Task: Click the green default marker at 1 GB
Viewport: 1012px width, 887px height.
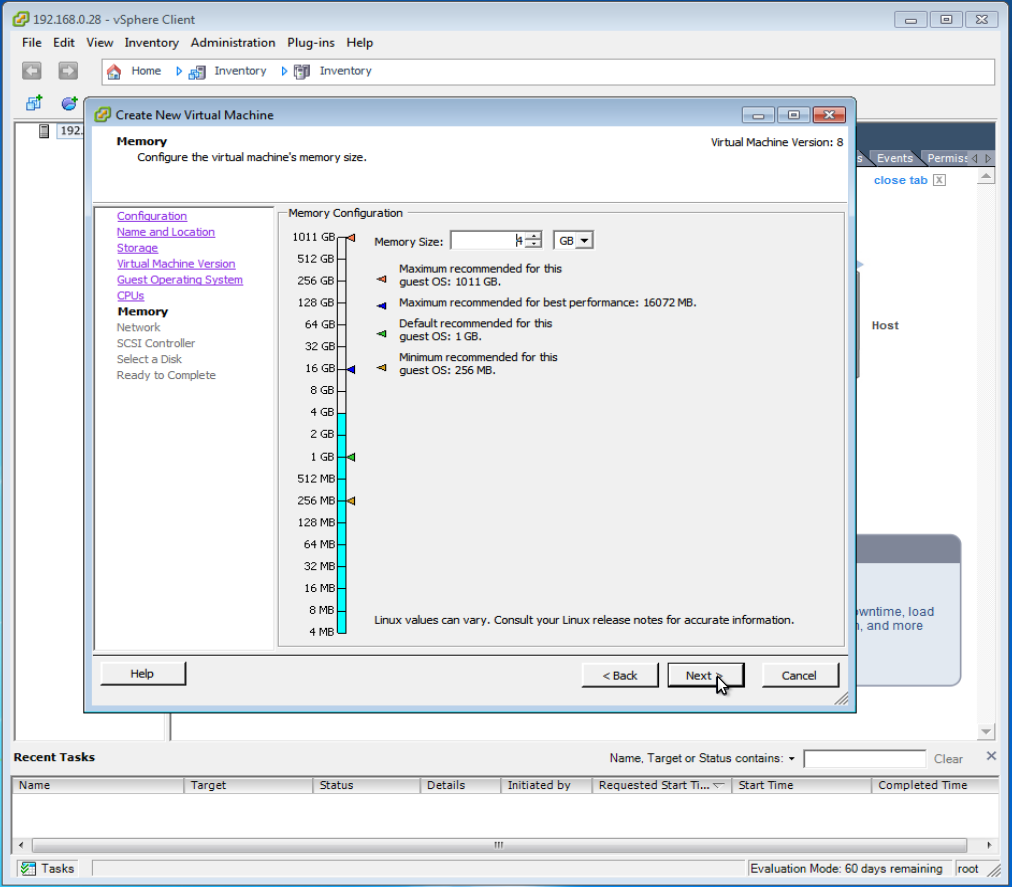Action: (350, 457)
